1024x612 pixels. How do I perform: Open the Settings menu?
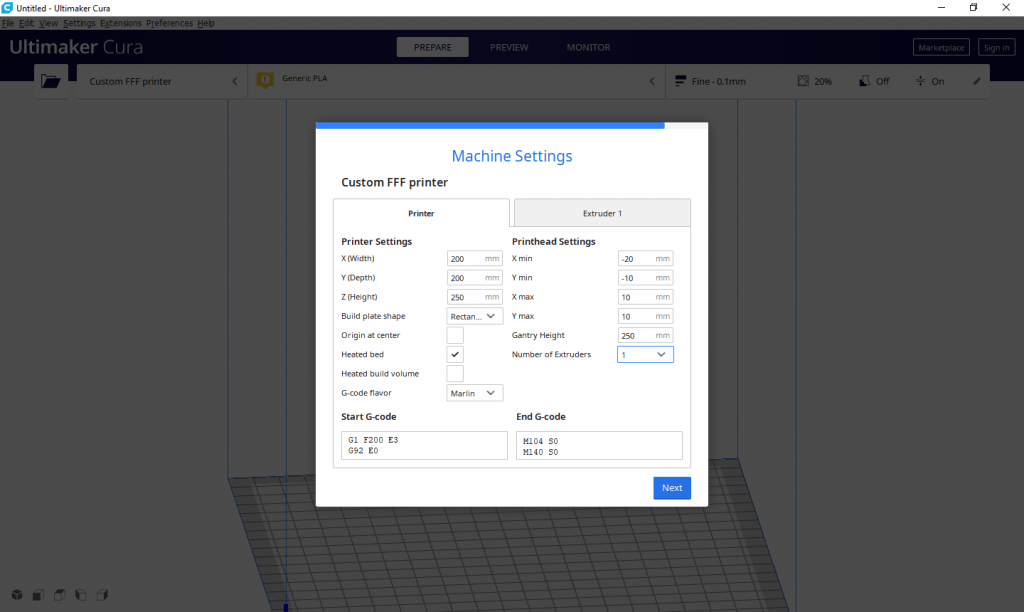(79, 23)
